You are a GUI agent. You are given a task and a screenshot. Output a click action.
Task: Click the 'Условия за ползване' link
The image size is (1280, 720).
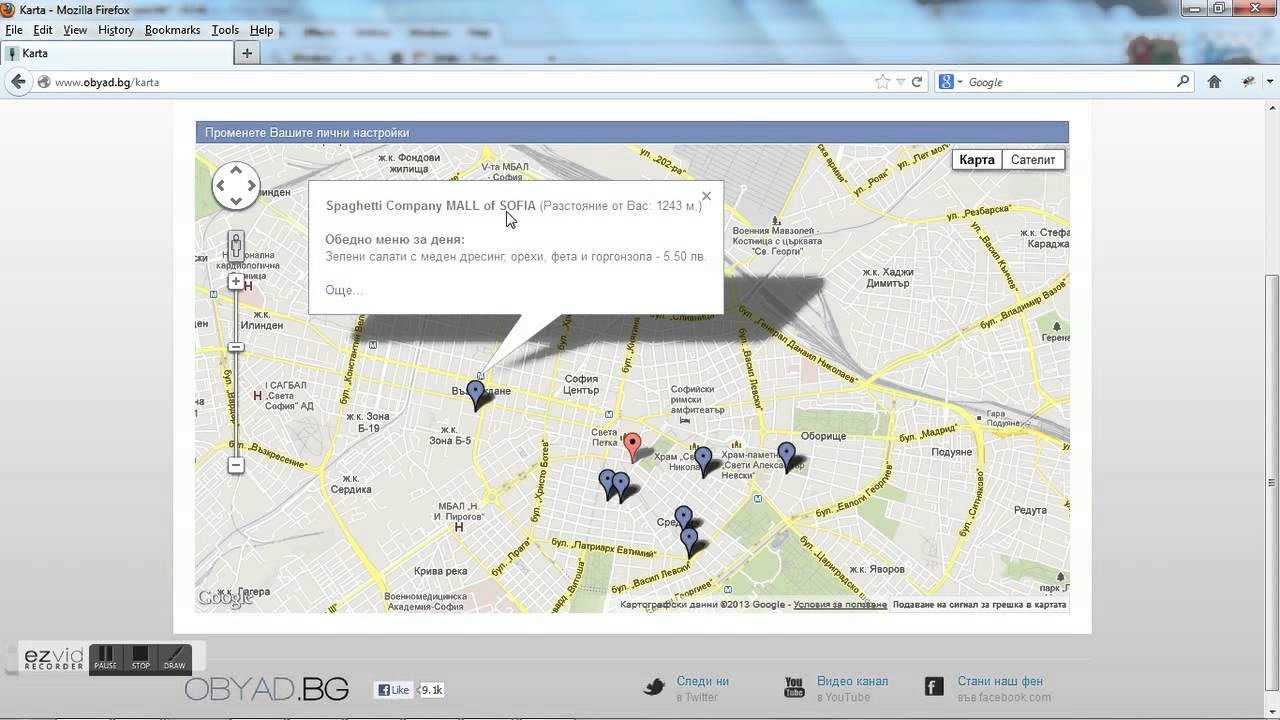click(840, 604)
